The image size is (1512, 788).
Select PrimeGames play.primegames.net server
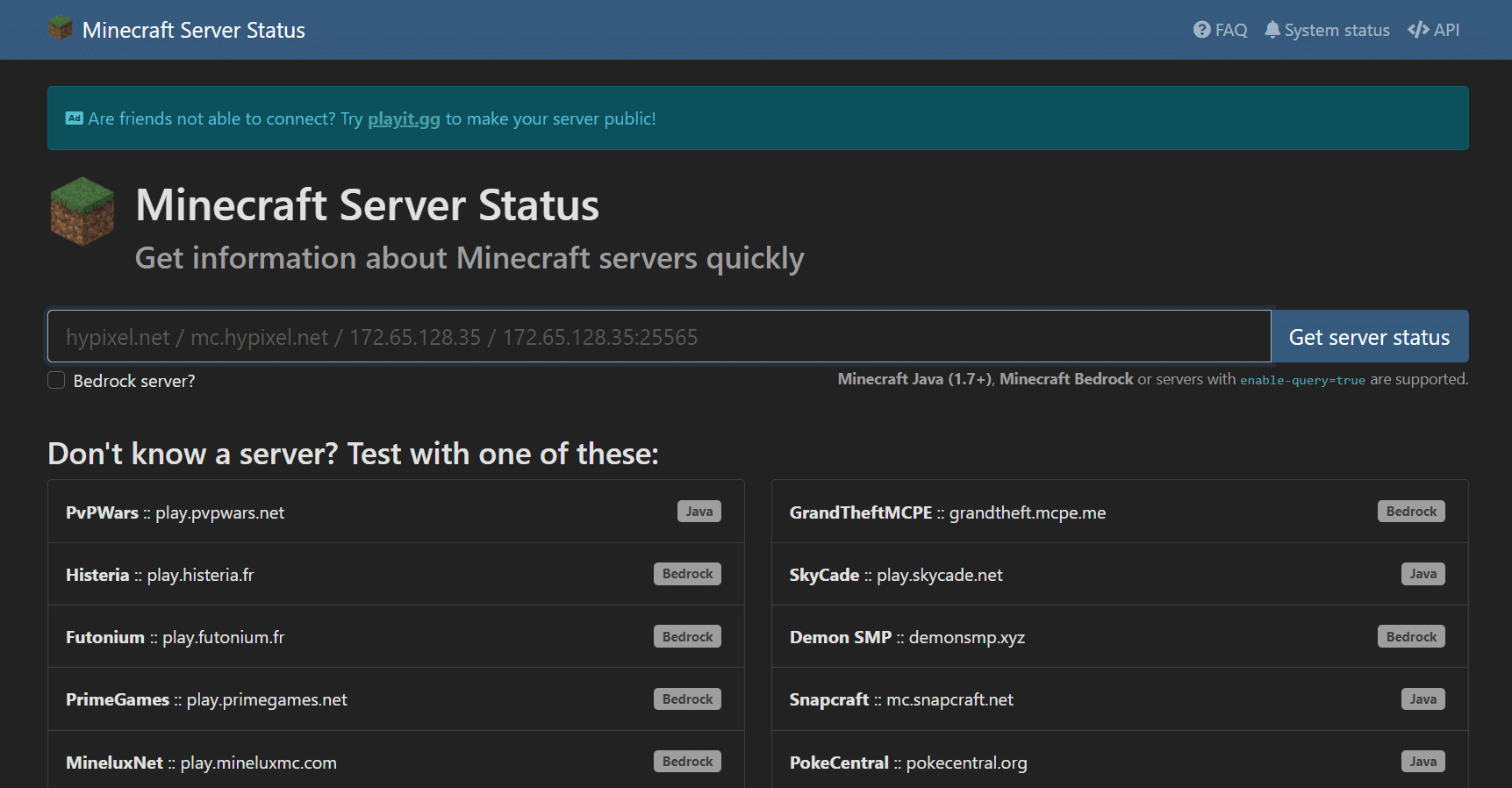pyautogui.click(x=396, y=699)
